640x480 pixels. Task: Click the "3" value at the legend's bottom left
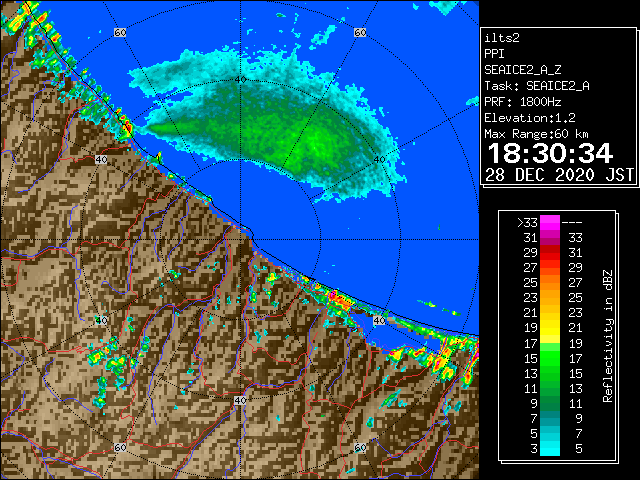pyautogui.click(x=534, y=449)
